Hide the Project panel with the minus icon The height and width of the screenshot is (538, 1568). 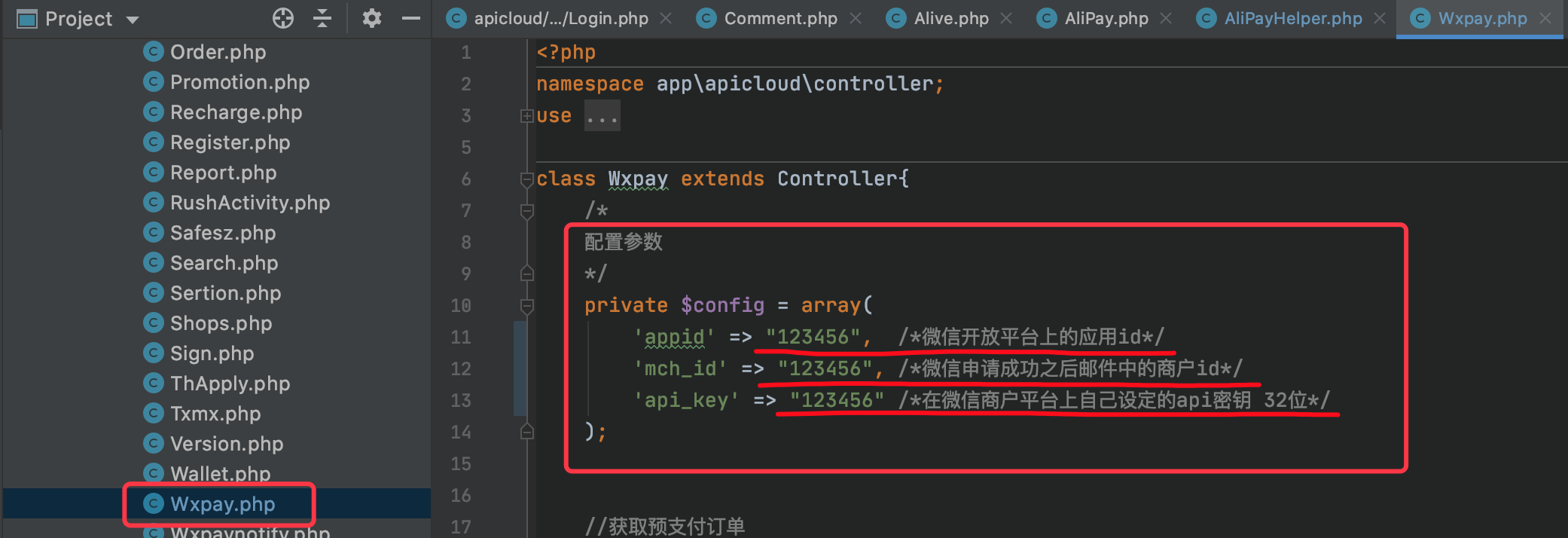coord(411,18)
